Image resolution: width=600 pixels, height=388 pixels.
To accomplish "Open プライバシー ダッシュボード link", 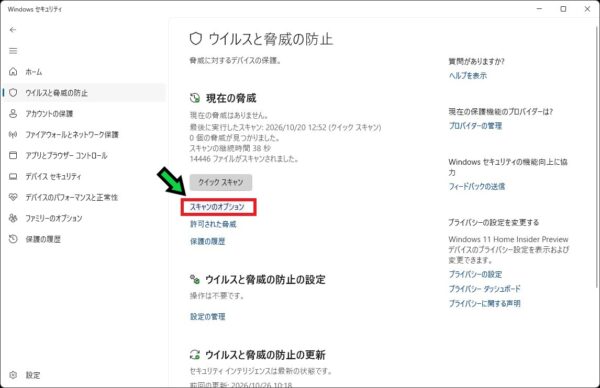I will point(484,289).
